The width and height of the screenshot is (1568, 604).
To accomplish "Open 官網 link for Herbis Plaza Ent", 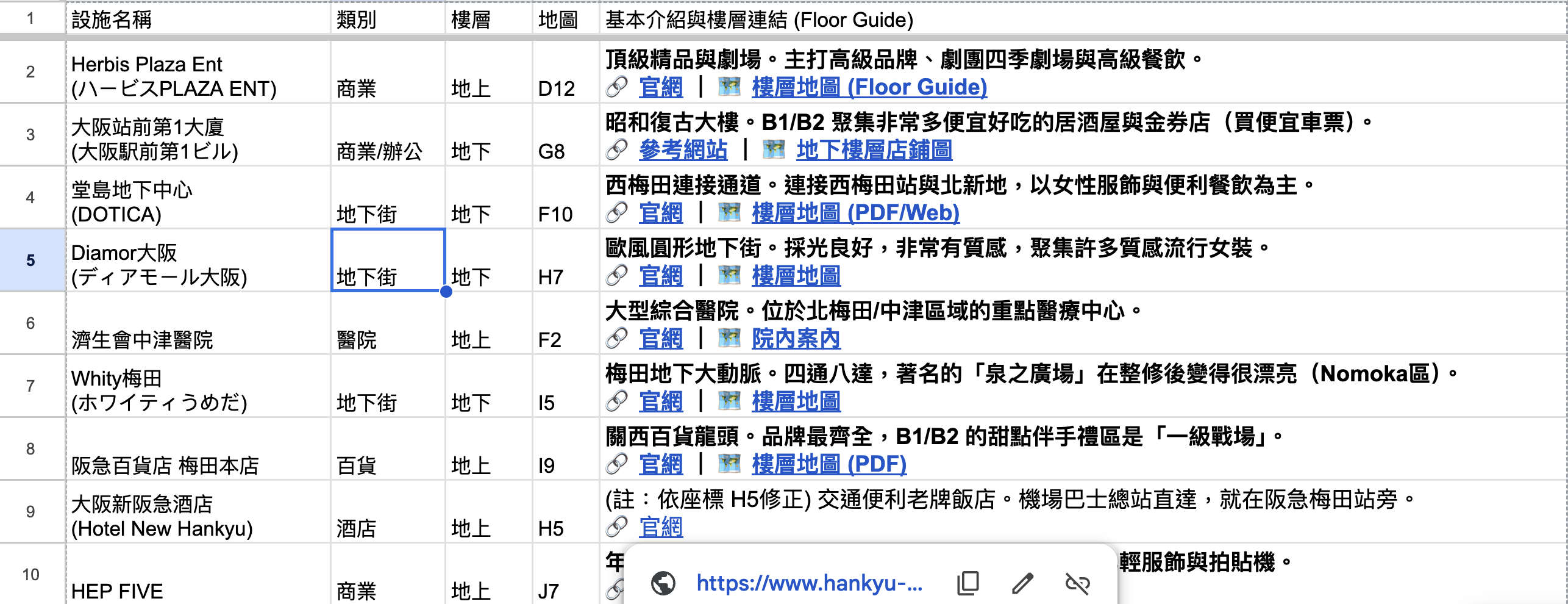I will pos(661,88).
